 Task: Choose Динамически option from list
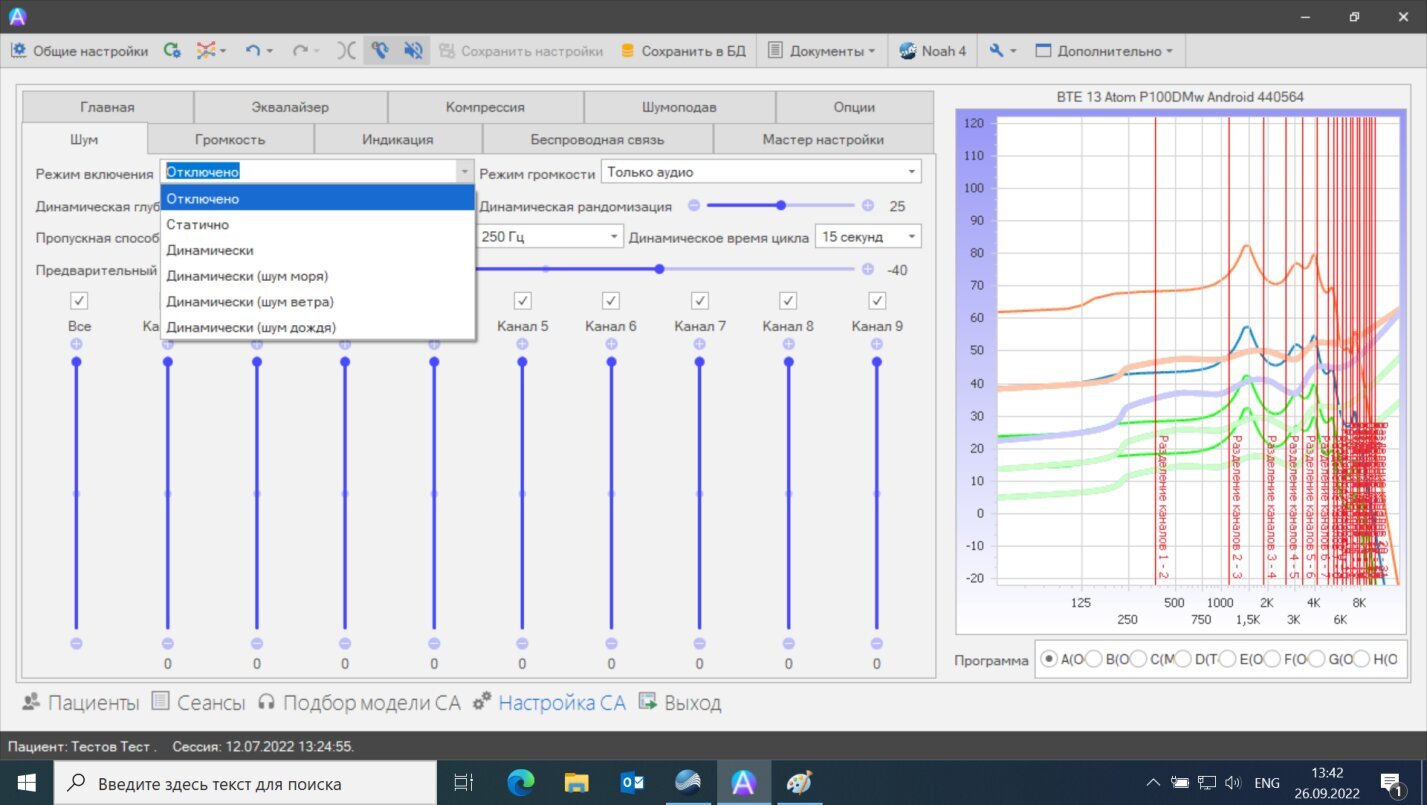tap(317, 250)
